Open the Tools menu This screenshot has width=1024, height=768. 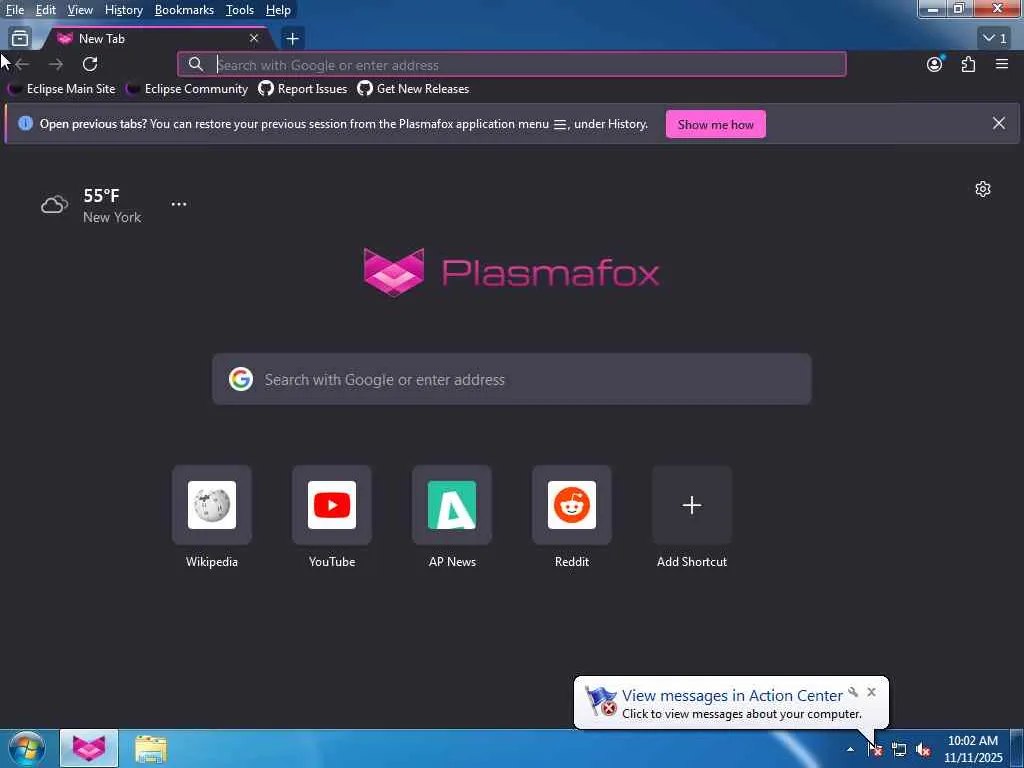240,10
